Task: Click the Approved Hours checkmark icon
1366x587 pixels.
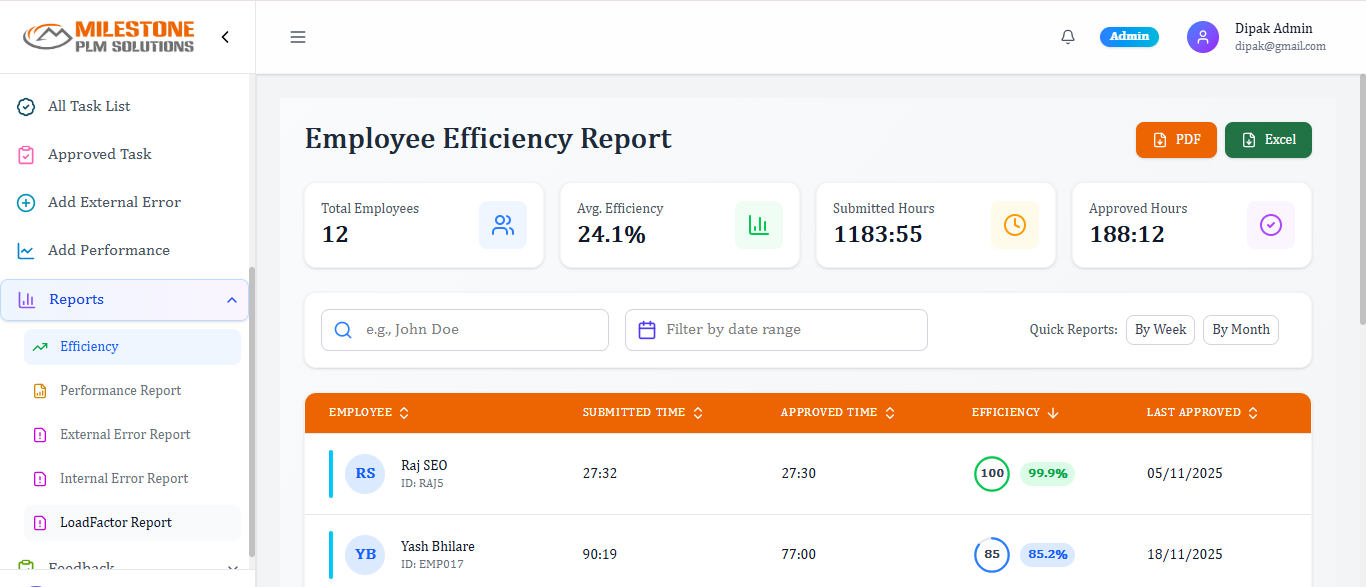Action: click(x=1271, y=225)
